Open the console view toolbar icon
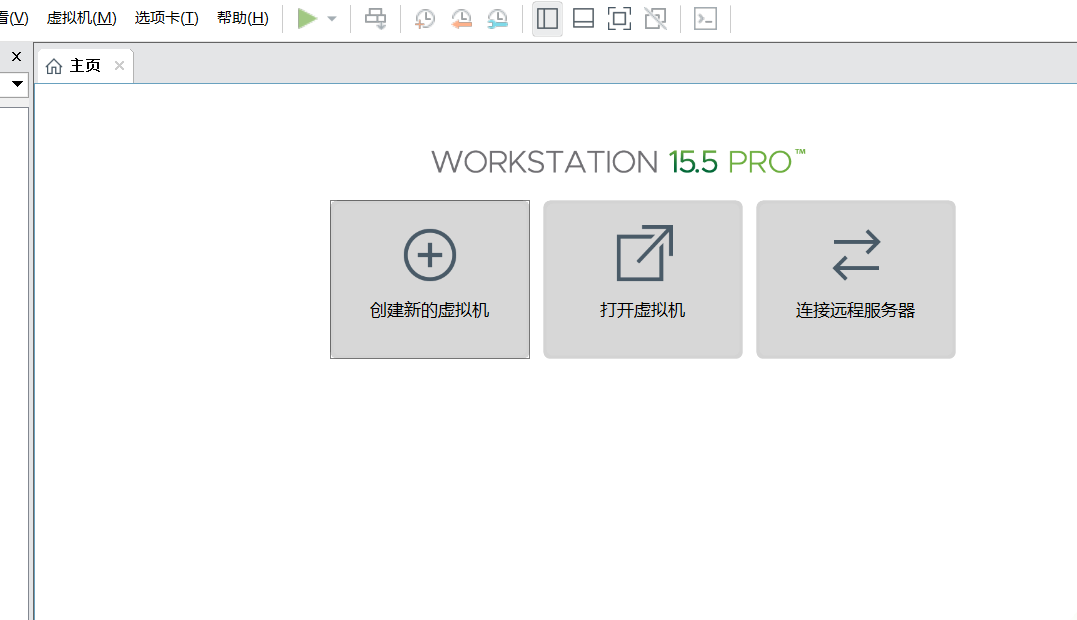The height and width of the screenshot is (620, 1077). 705,19
